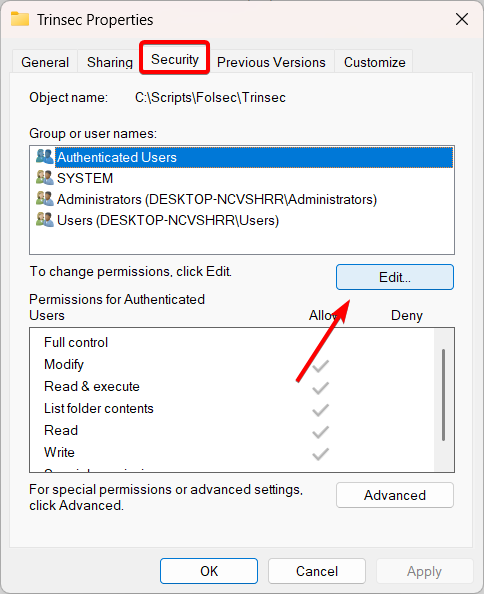Click the SYSTEM group icon
This screenshot has width=484, height=594.
tap(45, 177)
